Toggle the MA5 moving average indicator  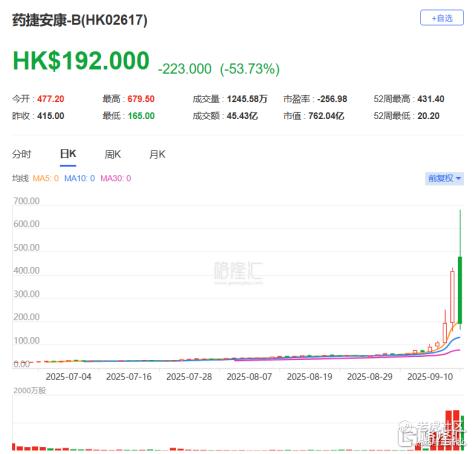point(46,178)
